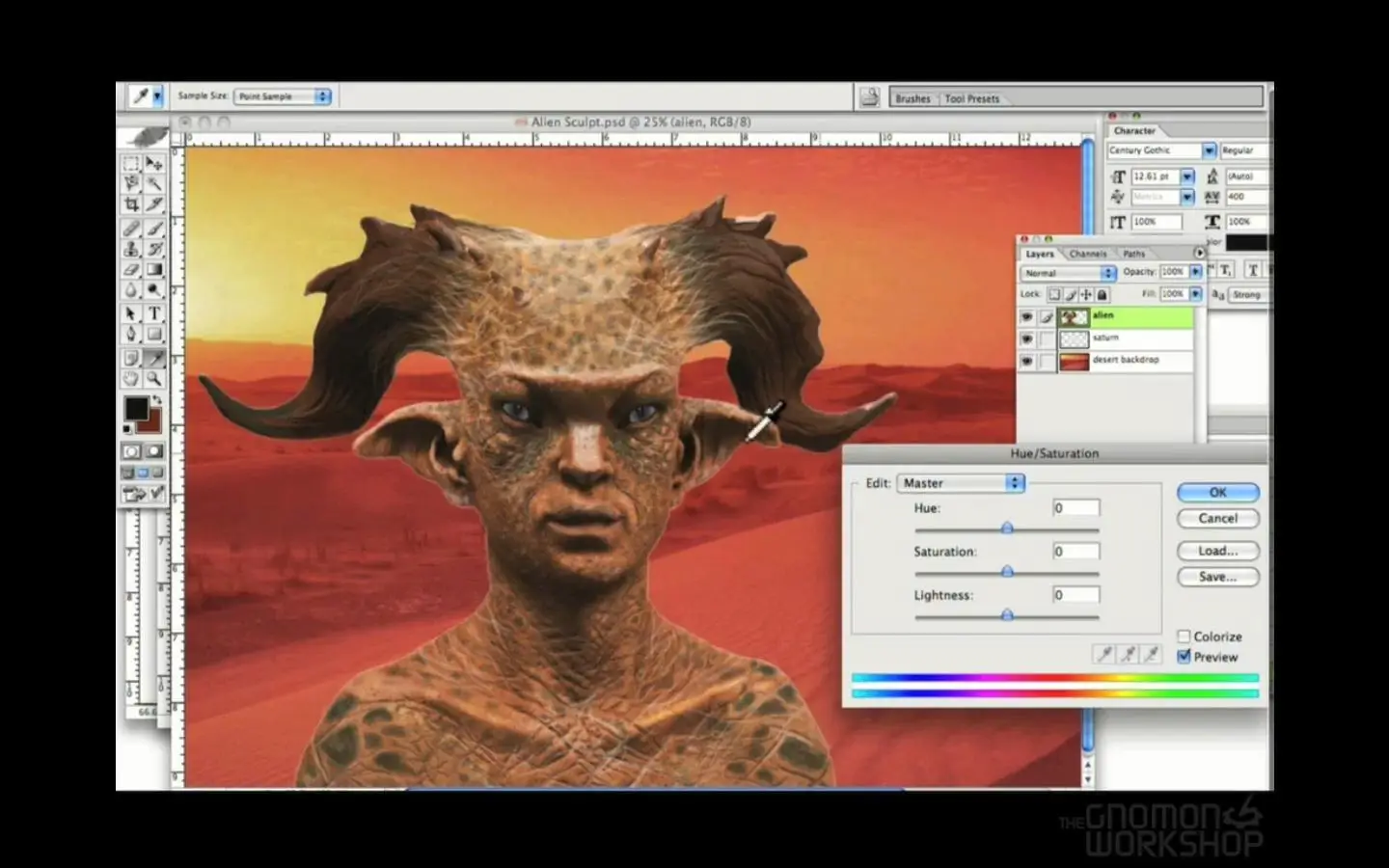This screenshot has height=868, width=1389.
Task: Click Cancel in Hue/Saturation dialog
Action: pyautogui.click(x=1218, y=518)
